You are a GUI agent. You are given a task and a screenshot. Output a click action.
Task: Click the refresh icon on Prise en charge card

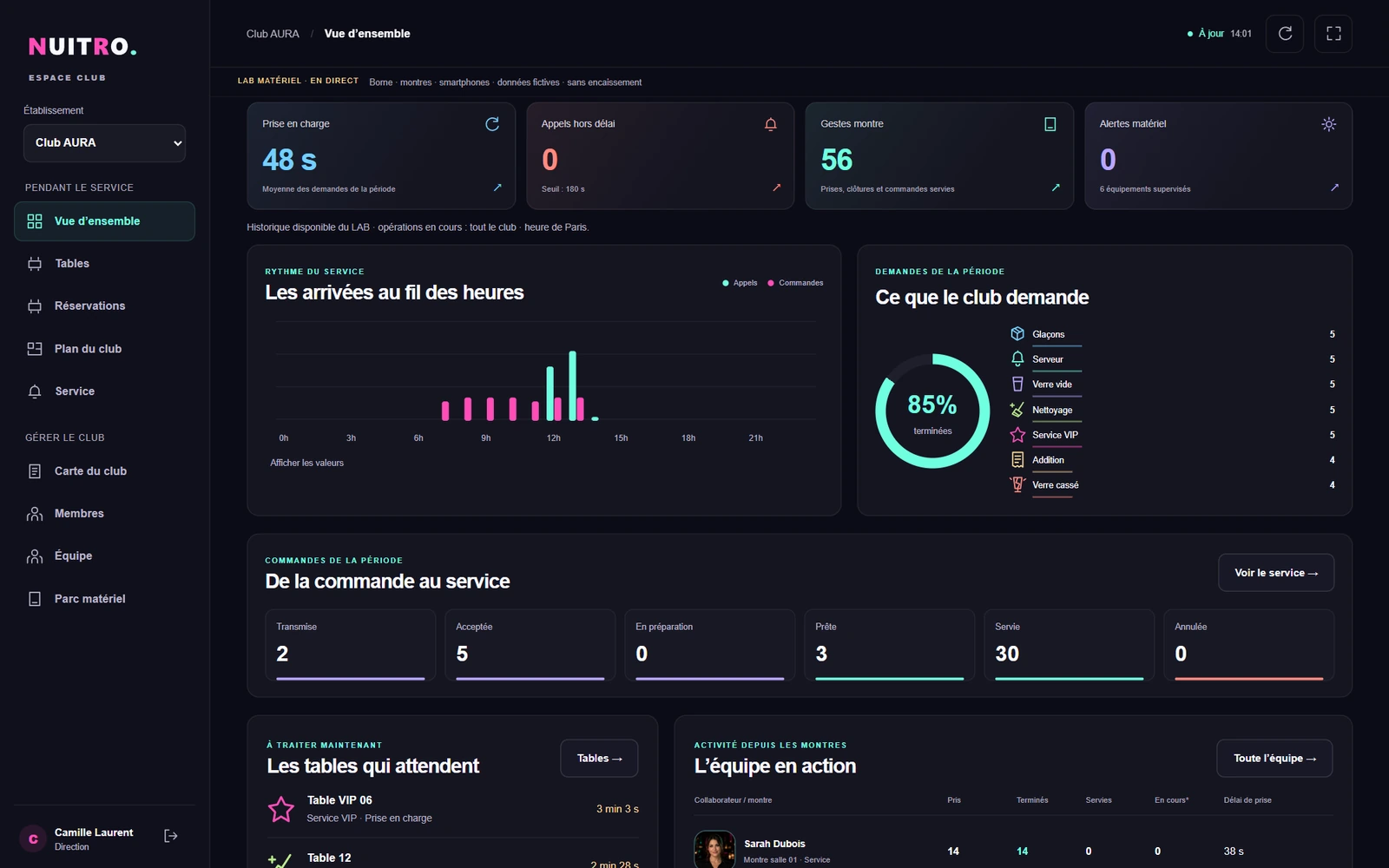pyautogui.click(x=492, y=124)
